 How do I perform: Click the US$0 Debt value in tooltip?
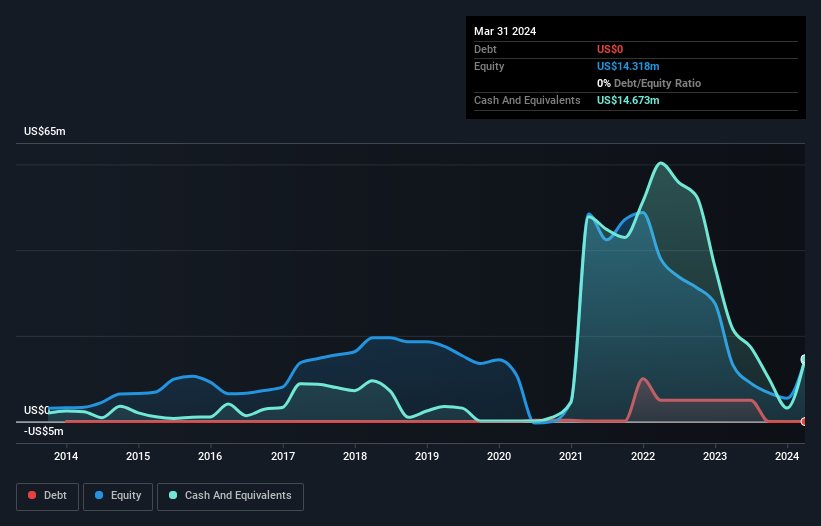pos(611,49)
